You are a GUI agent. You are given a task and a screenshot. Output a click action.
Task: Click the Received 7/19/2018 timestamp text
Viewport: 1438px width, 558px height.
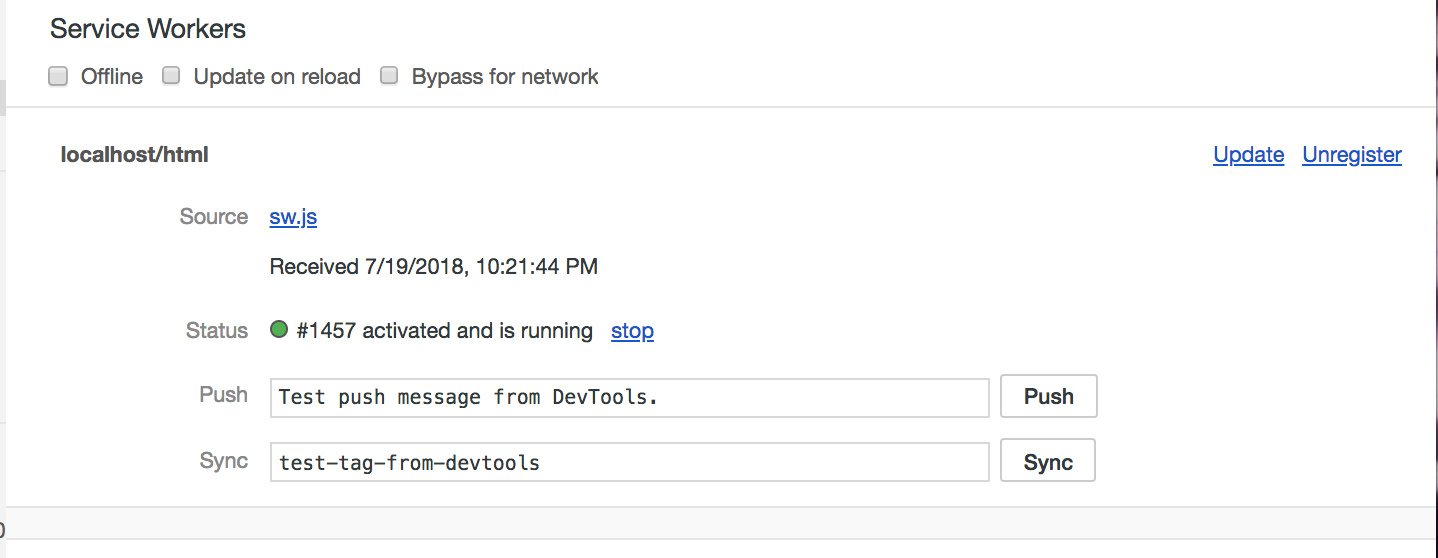pos(434,266)
